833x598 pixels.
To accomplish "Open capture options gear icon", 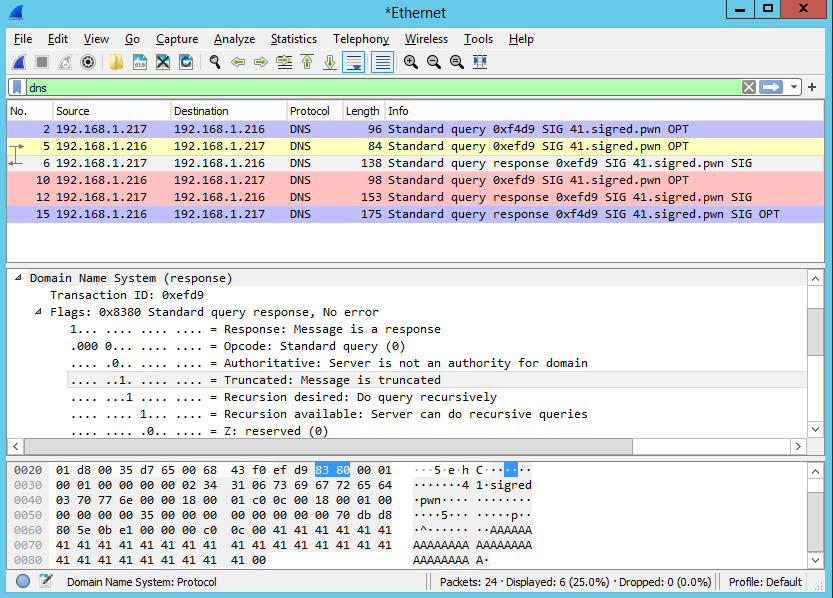I will pos(88,62).
